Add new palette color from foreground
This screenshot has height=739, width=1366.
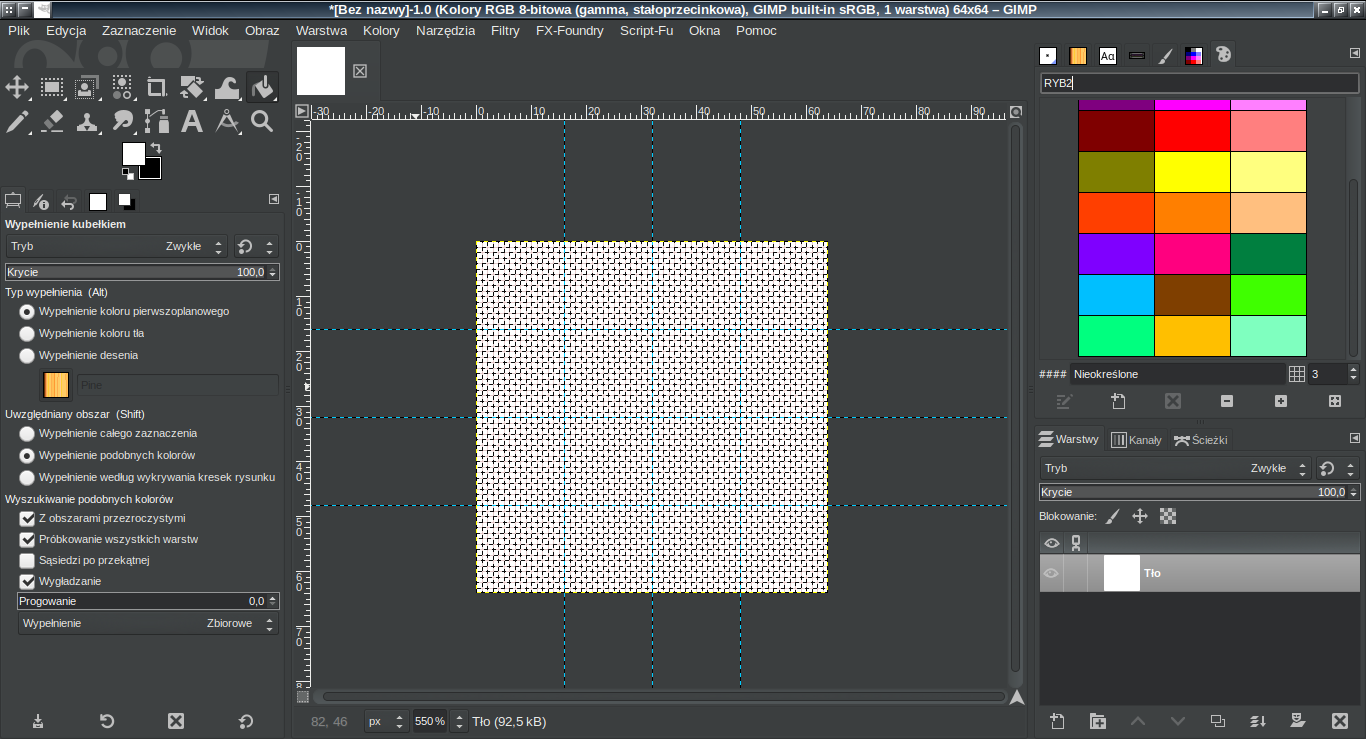click(x=1119, y=401)
